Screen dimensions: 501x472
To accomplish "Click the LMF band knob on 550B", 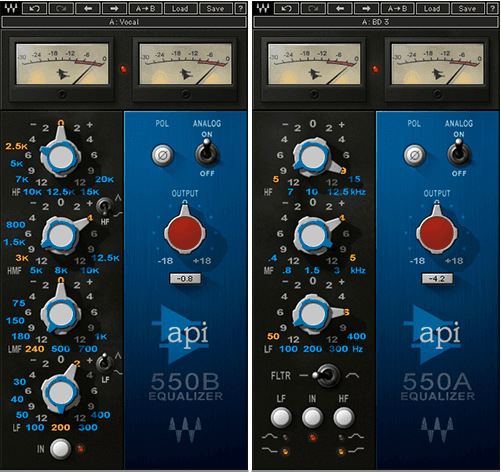I will (61, 314).
